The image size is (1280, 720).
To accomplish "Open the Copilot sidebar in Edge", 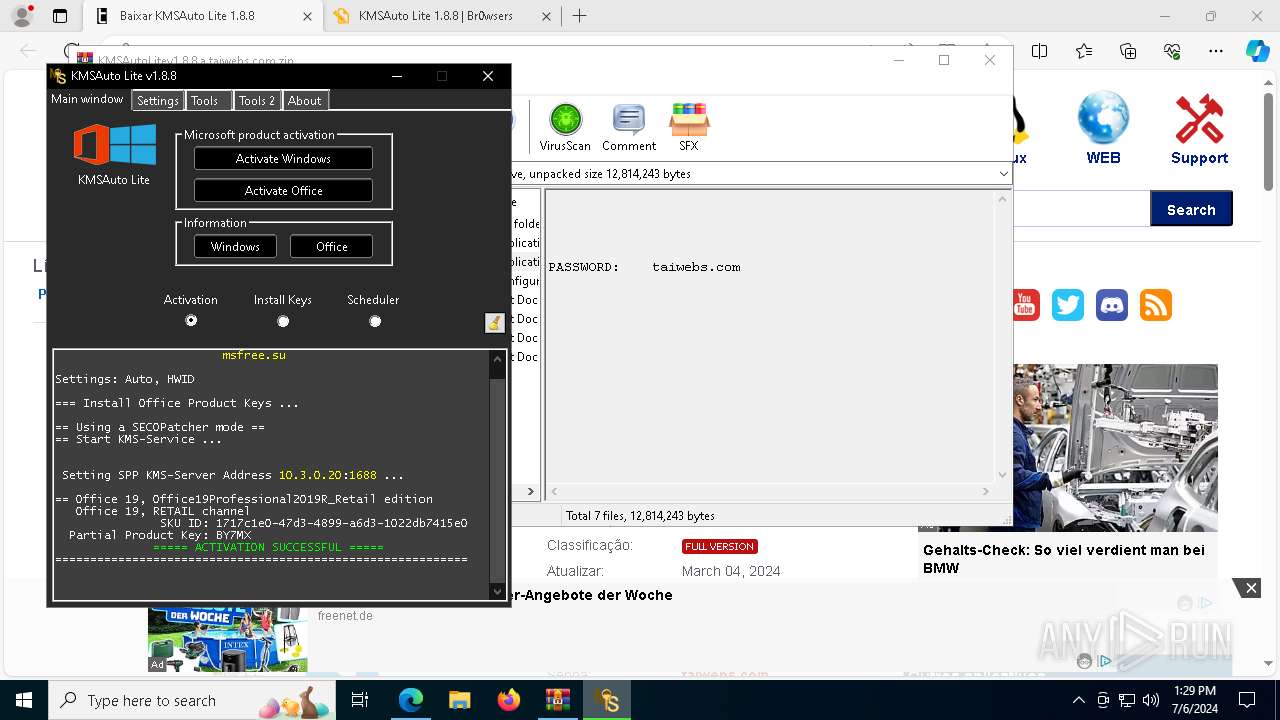I will [x=1257, y=51].
